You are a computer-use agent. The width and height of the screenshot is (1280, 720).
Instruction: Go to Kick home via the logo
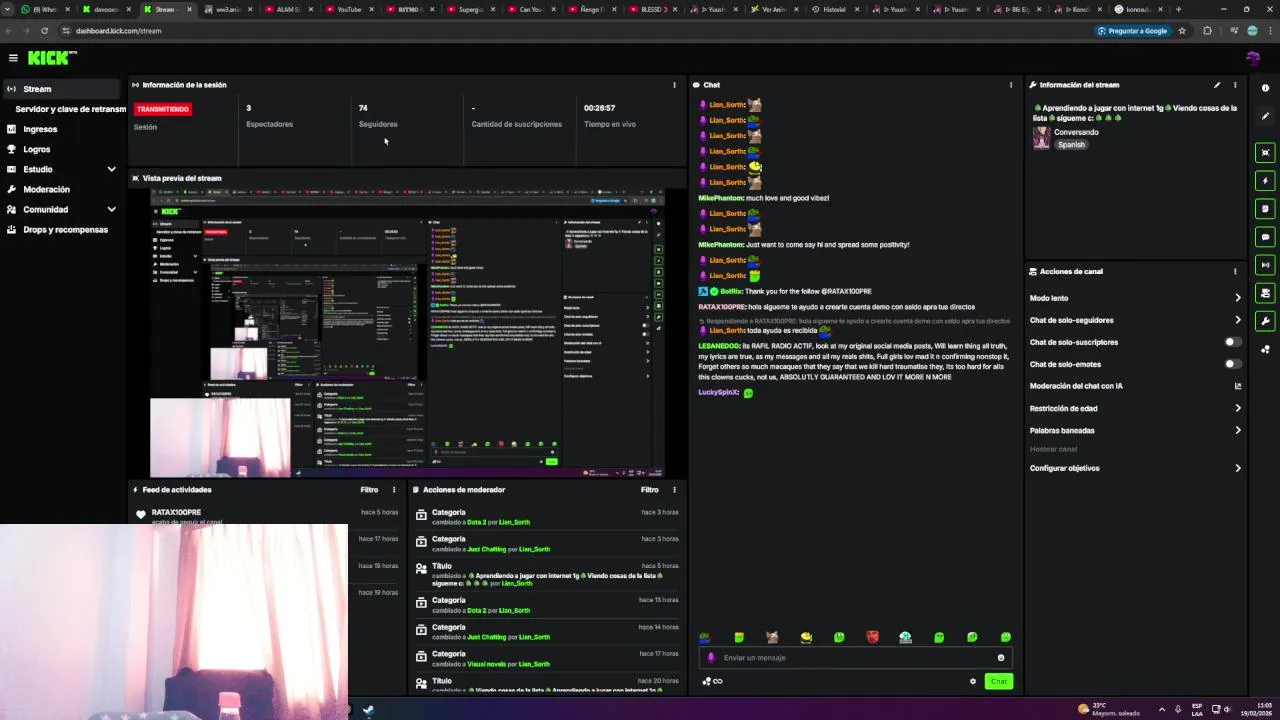tap(51, 58)
